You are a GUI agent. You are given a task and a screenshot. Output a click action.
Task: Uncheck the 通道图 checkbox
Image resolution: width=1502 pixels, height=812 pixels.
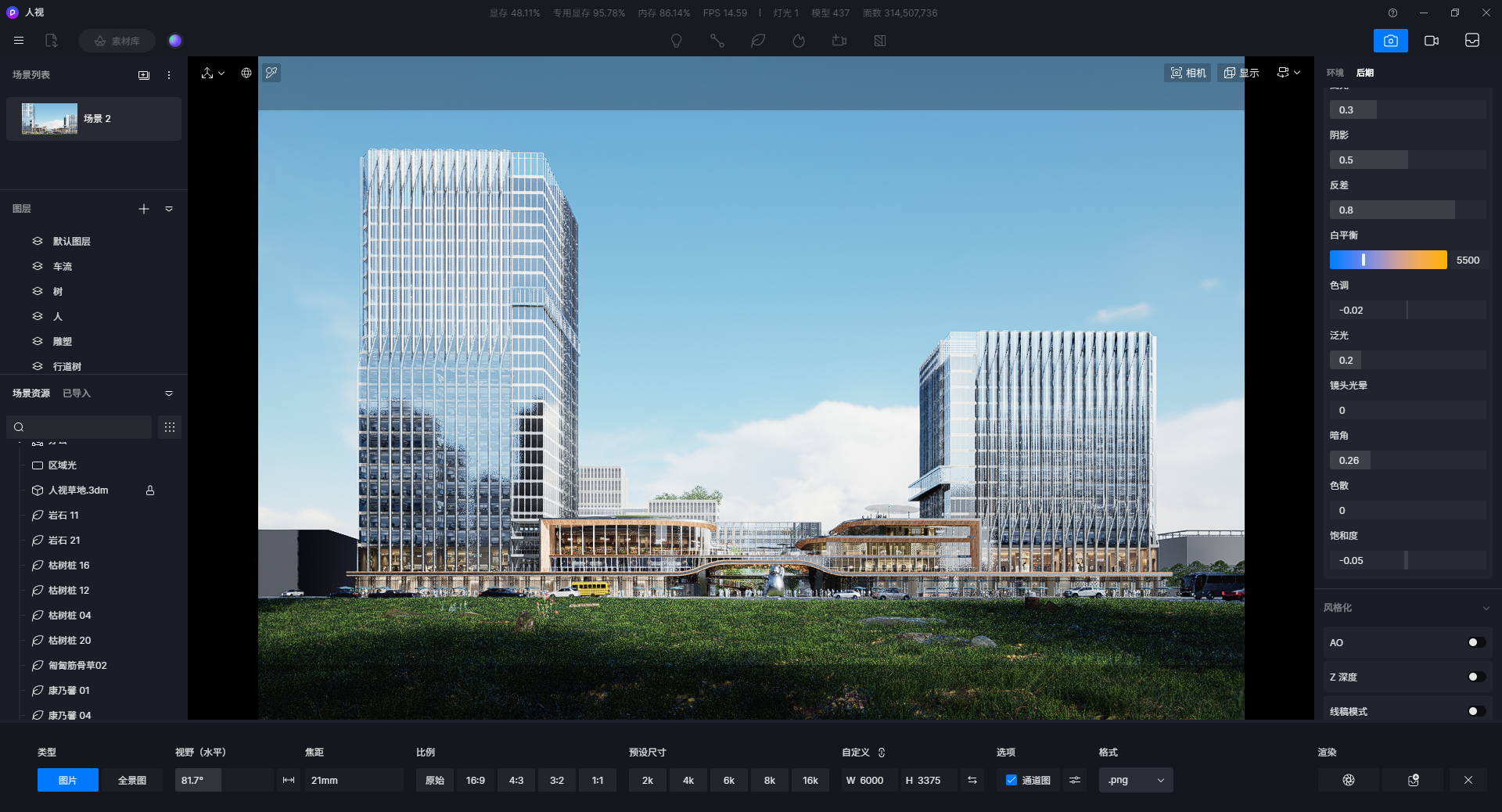tap(1012, 780)
